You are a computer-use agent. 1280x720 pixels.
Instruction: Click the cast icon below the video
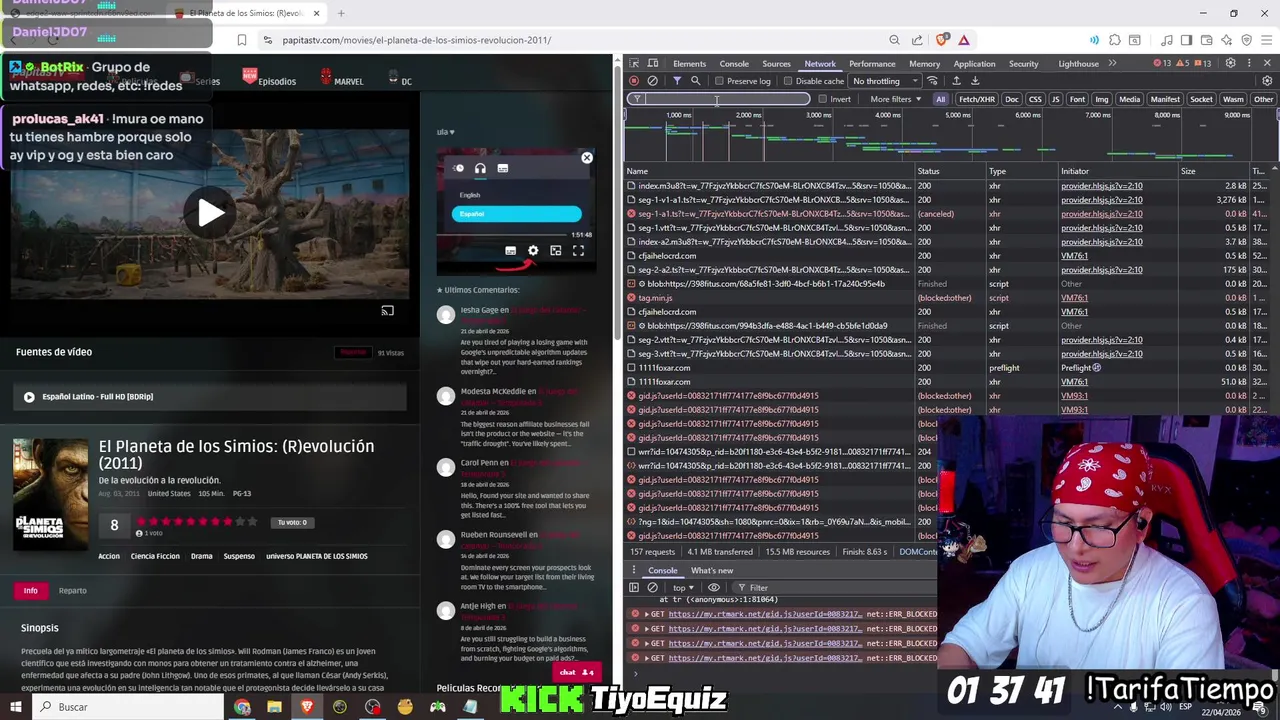pyautogui.click(x=388, y=310)
